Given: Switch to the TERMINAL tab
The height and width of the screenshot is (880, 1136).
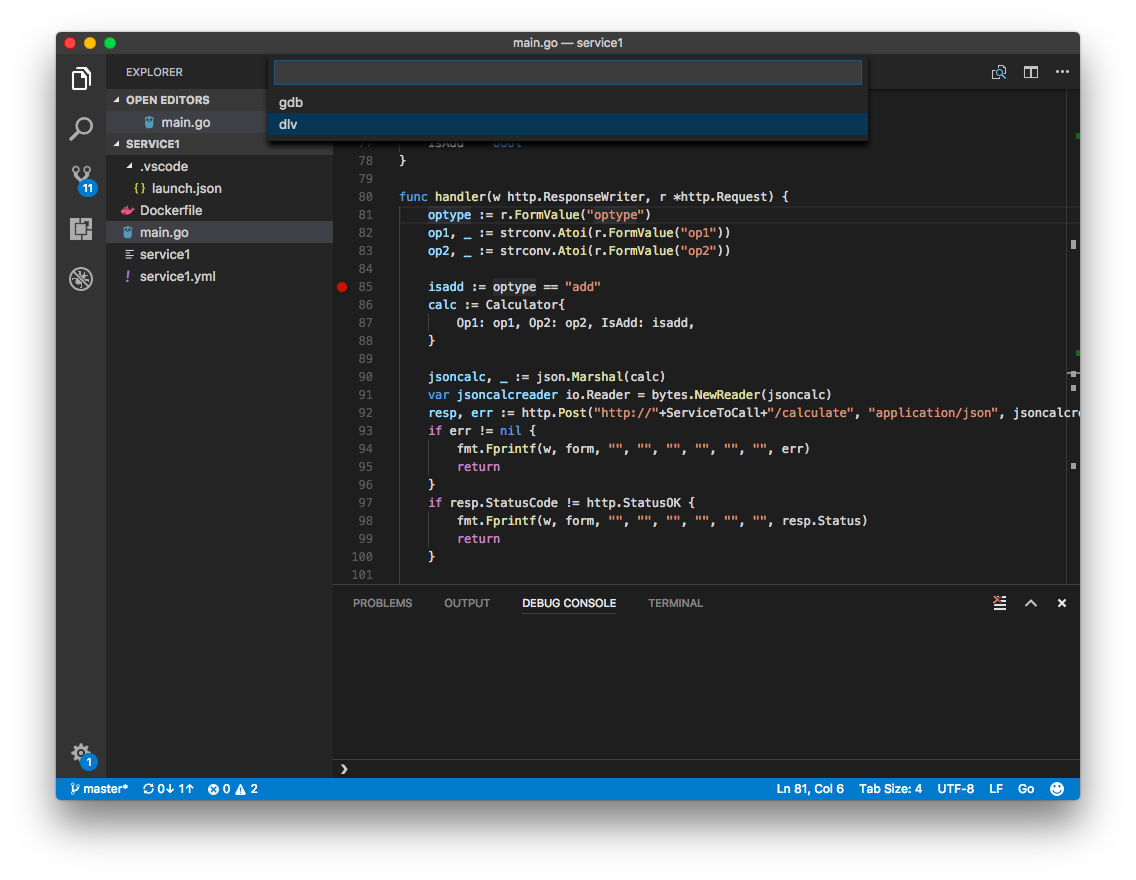Looking at the screenshot, I should click(675, 603).
